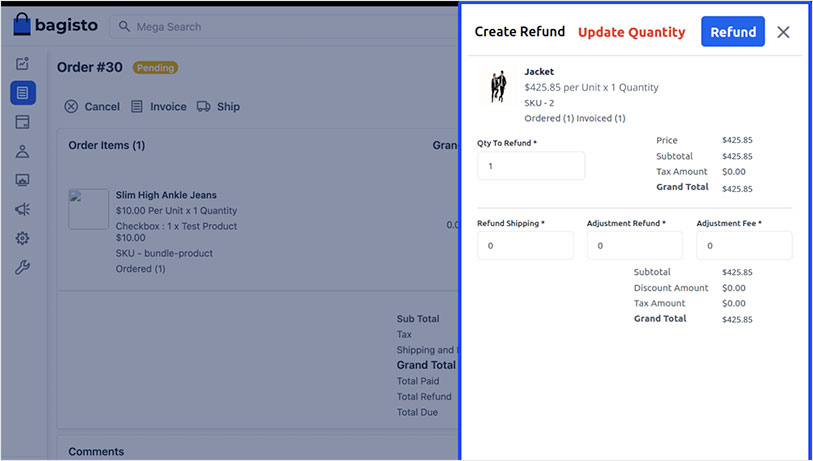Select the Sales orders sidebar icon
Image resolution: width=813 pixels, height=461 pixels.
(x=23, y=93)
